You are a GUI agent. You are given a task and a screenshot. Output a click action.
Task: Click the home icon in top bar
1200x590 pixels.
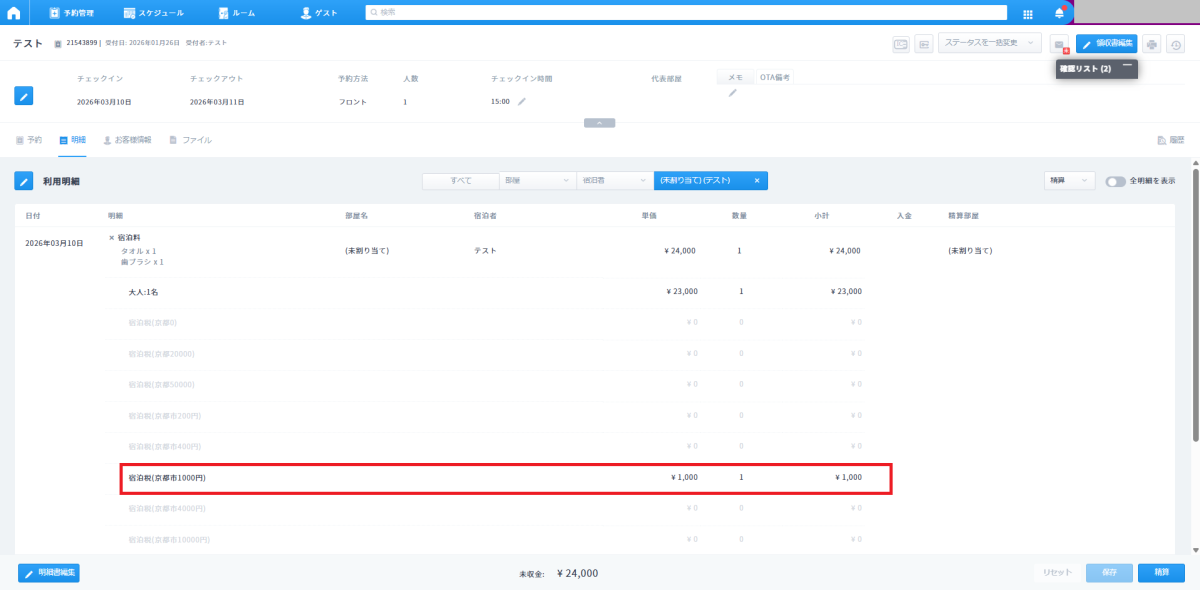click(x=14, y=13)
